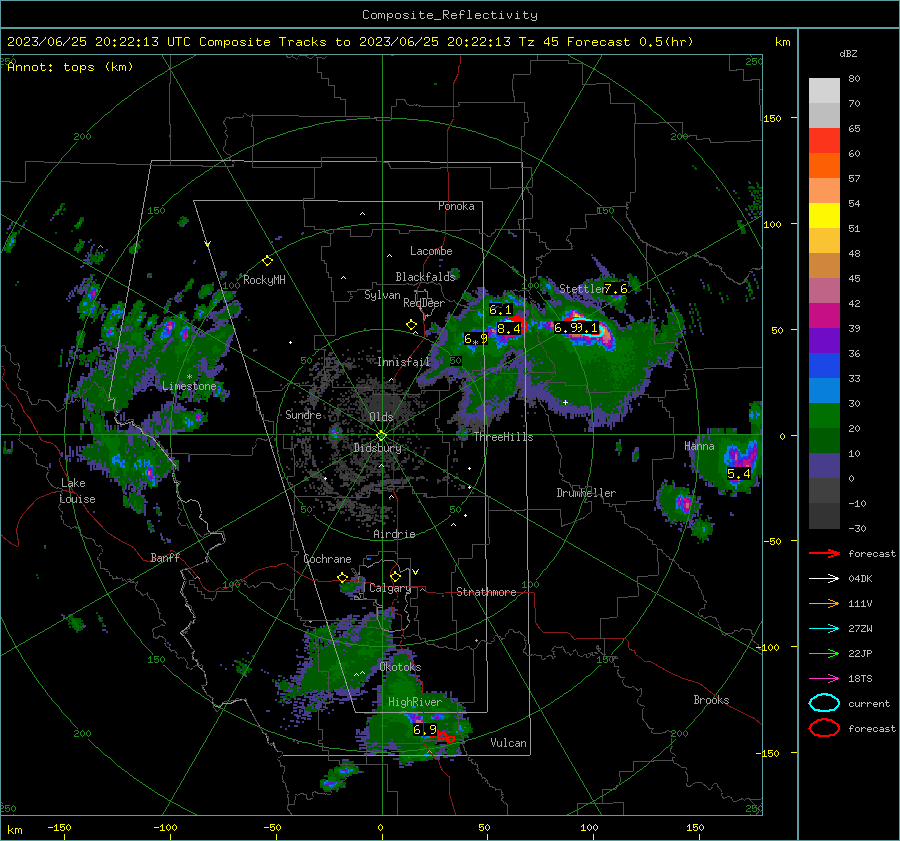This screenshot has width=900, height=841.
Task: Select the red forecast ellipse icon
Action: [824, 728]
